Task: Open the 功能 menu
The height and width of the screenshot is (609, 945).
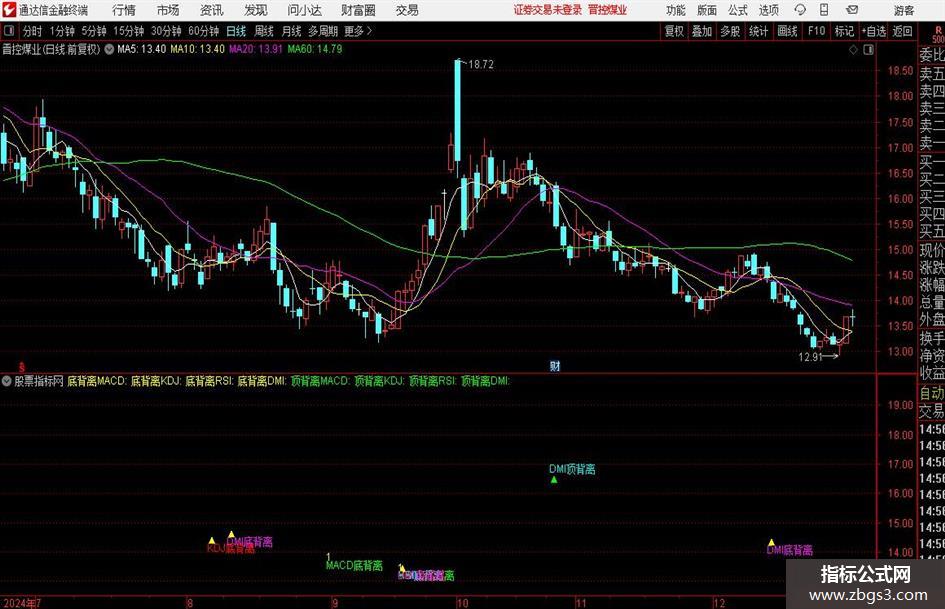Action: point(676,10)
